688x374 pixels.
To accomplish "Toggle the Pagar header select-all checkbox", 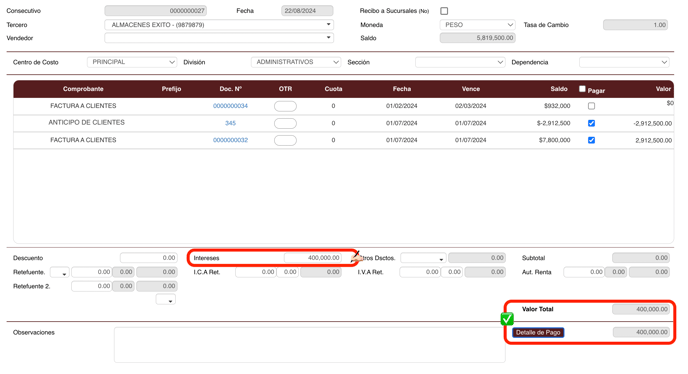I will [x=582, y=89].
